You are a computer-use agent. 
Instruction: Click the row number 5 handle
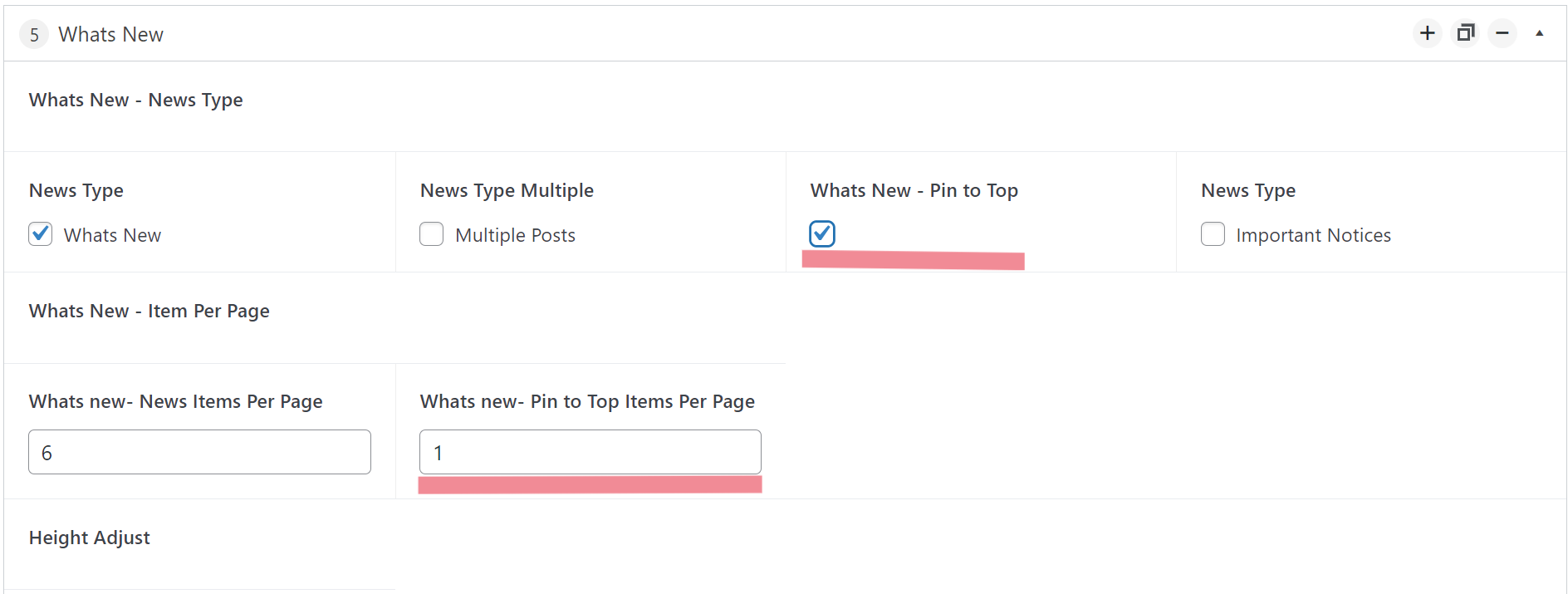point(34,34)
